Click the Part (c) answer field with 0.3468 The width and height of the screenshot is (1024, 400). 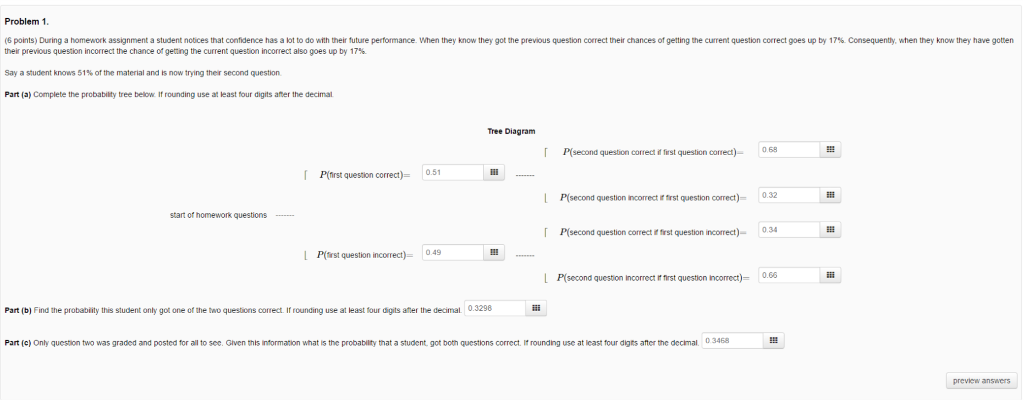pos(733,341)
